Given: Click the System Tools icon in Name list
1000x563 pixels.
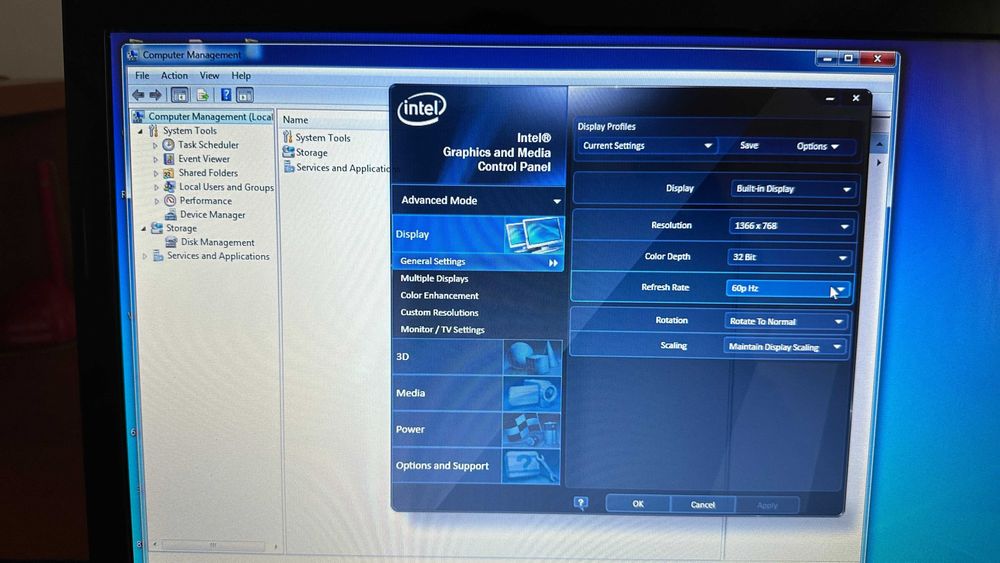Looking at the screenshot, I should 288,136.
